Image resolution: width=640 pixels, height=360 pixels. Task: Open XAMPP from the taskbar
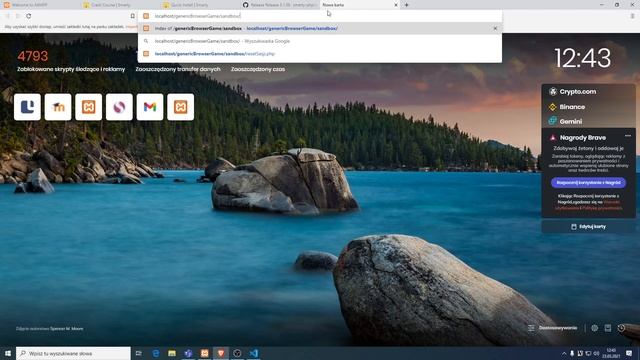click(204, 353)
